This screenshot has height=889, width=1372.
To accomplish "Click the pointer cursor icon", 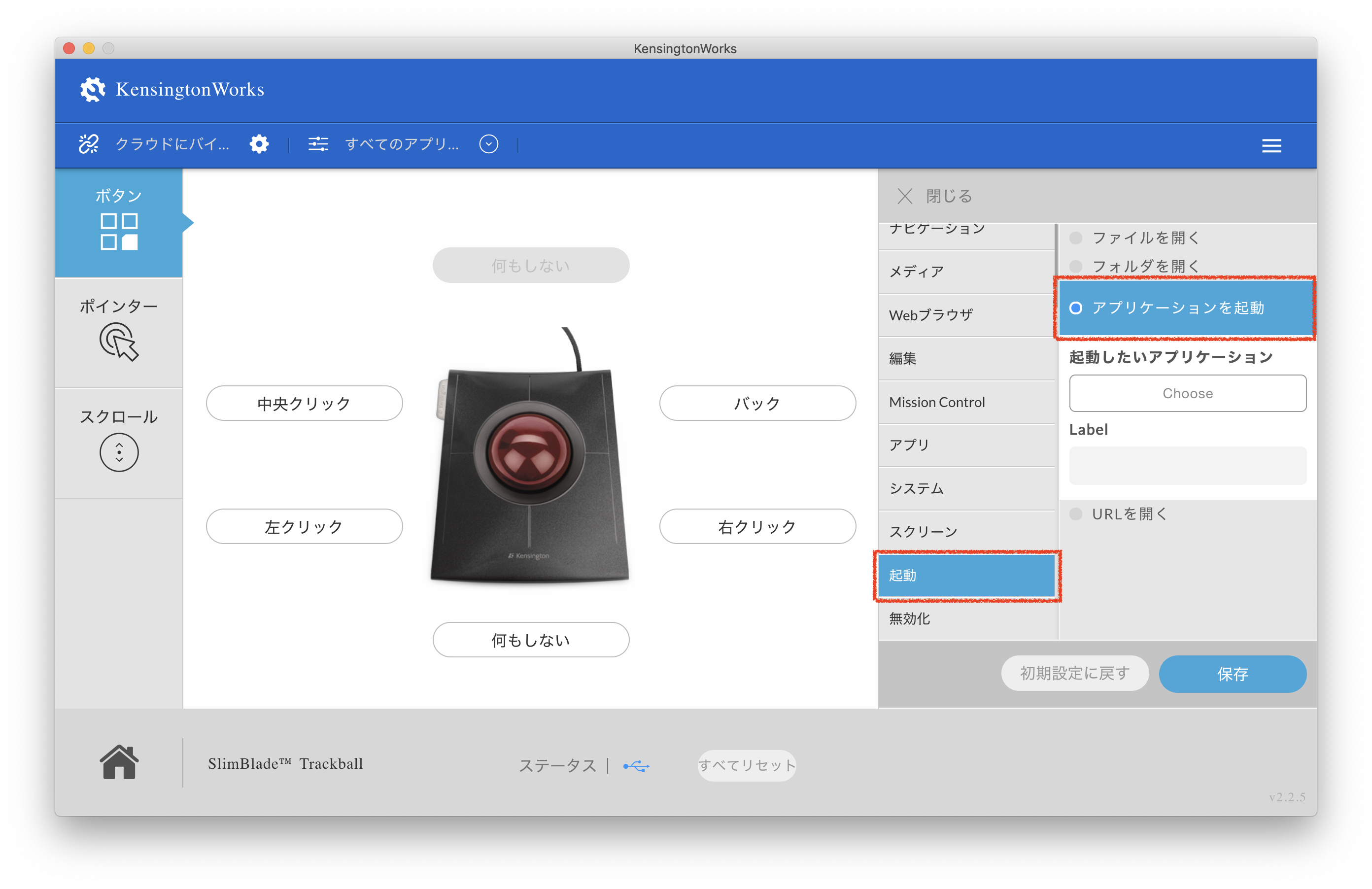I will [119, 342].
